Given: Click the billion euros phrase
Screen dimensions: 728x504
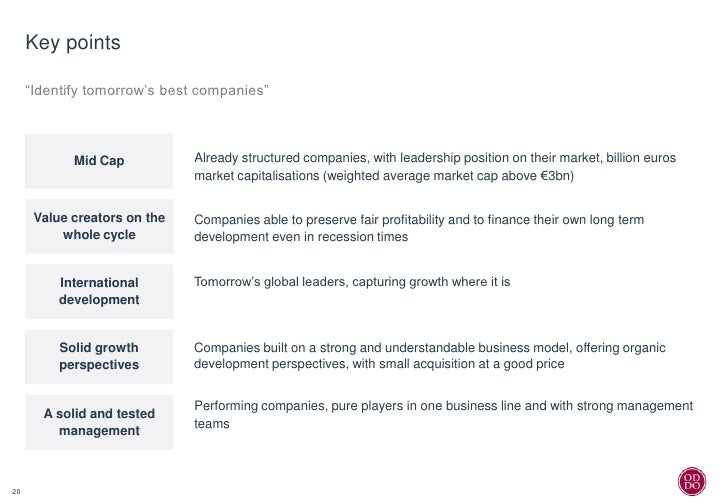Looking at the screenshot, I should coord(641,158).
